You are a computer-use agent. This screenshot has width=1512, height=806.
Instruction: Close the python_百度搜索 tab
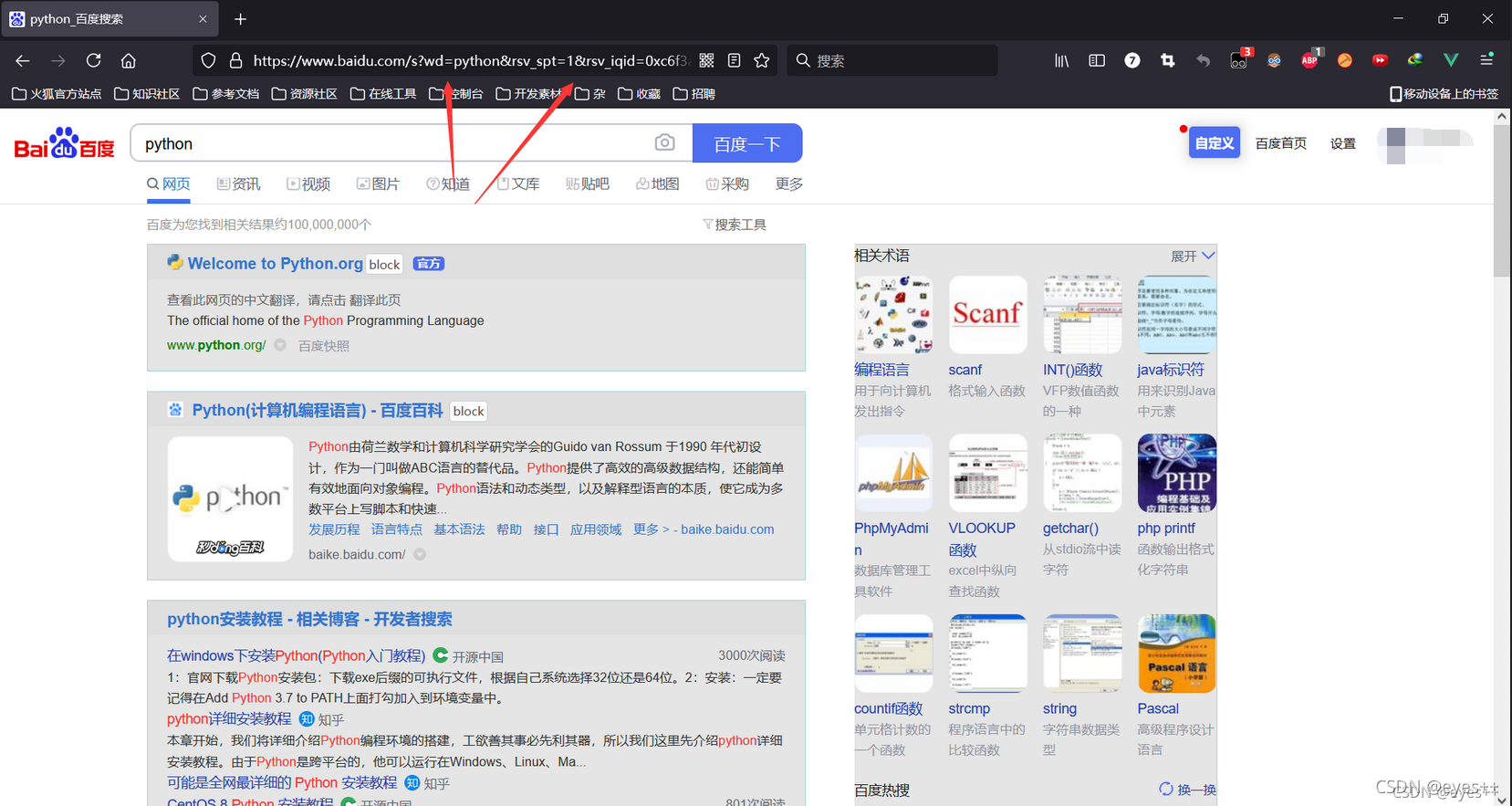click(x=203, y=19)
